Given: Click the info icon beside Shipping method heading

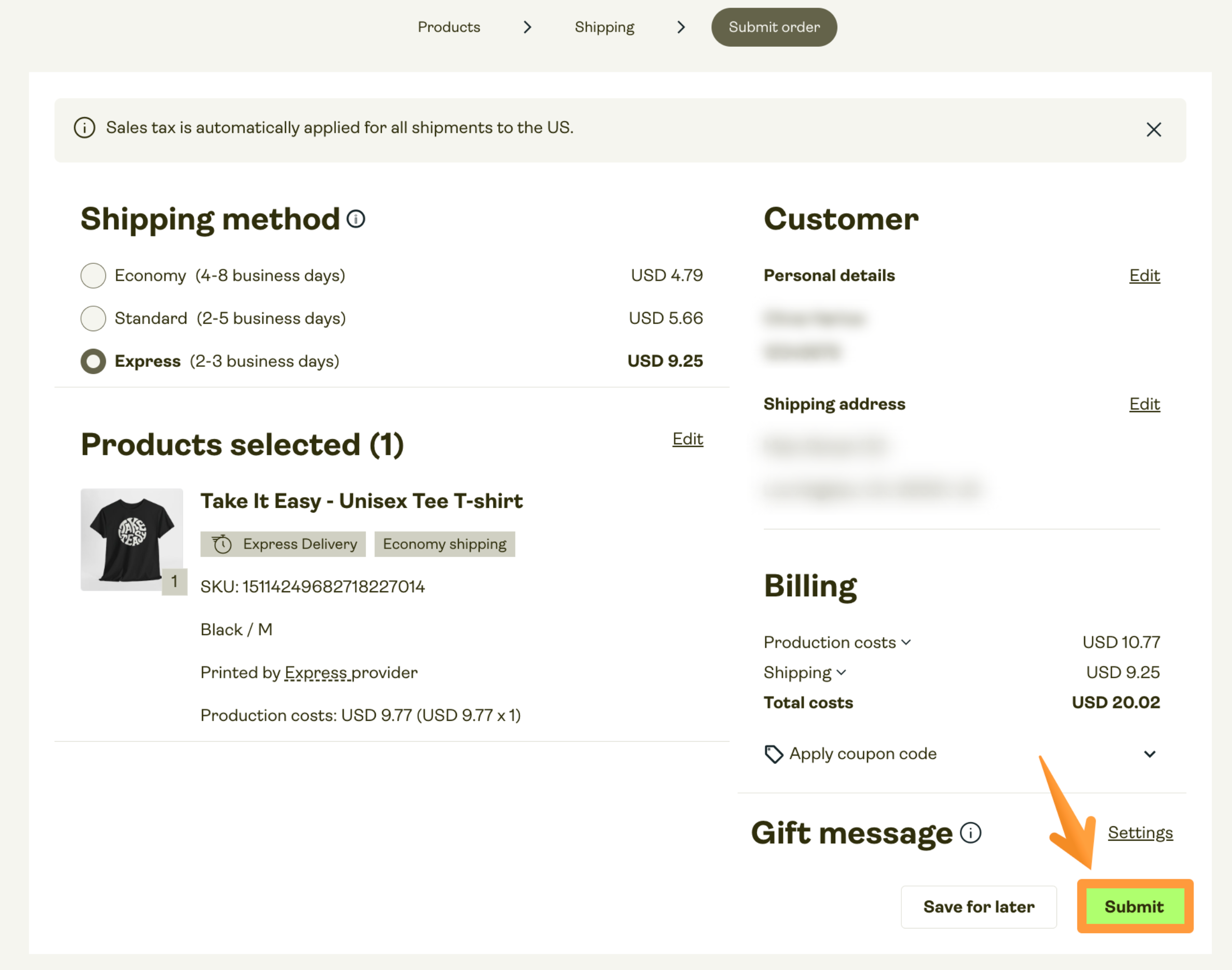Looking at the screenshot, I should 356,218.
